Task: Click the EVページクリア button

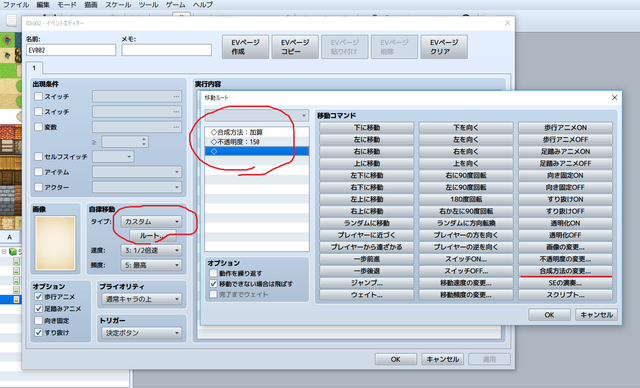Action: 444,47
